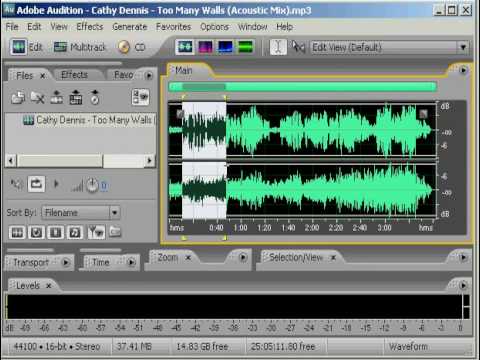
Task: Switch to Multitrack view
Action: click(x=80, y=47)
